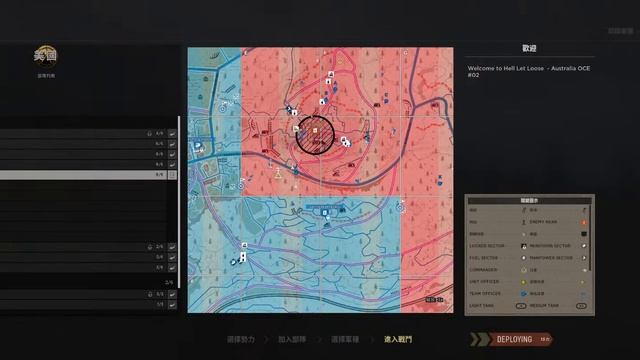
Task: Click the LIGHT TANK legend icon
Action: point(521,306)
